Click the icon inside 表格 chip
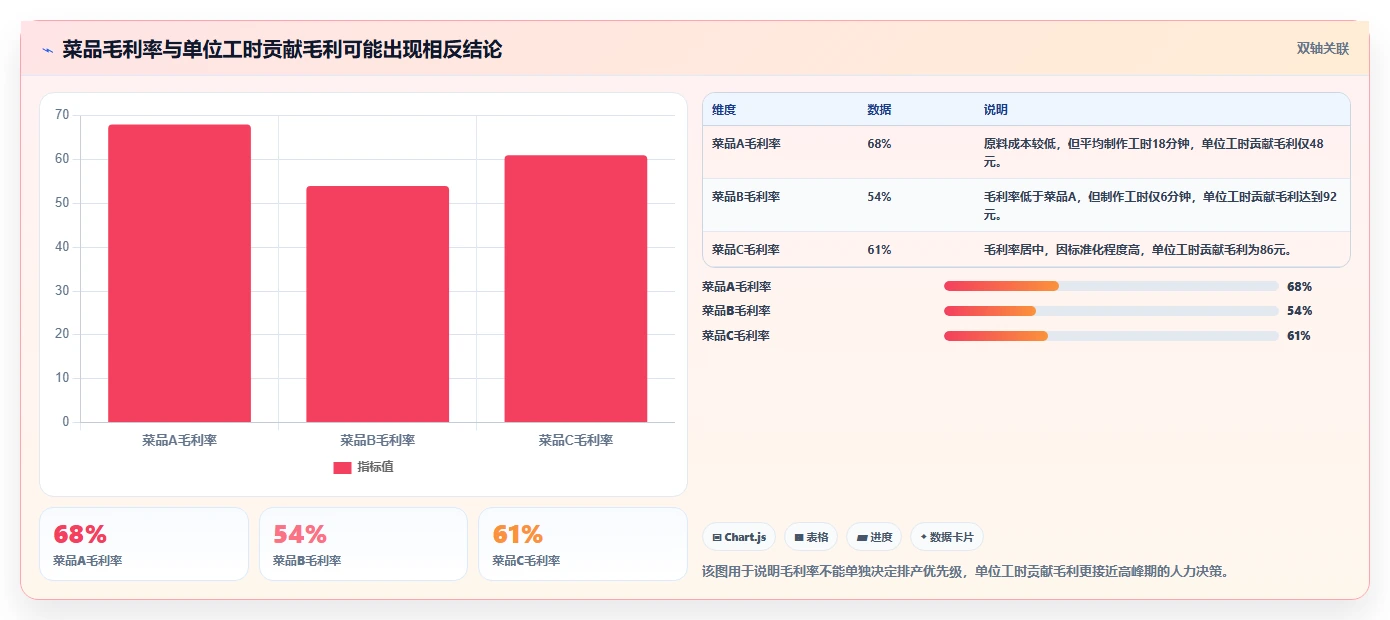This screenshot has width=1390, height=620. (799, 538)
